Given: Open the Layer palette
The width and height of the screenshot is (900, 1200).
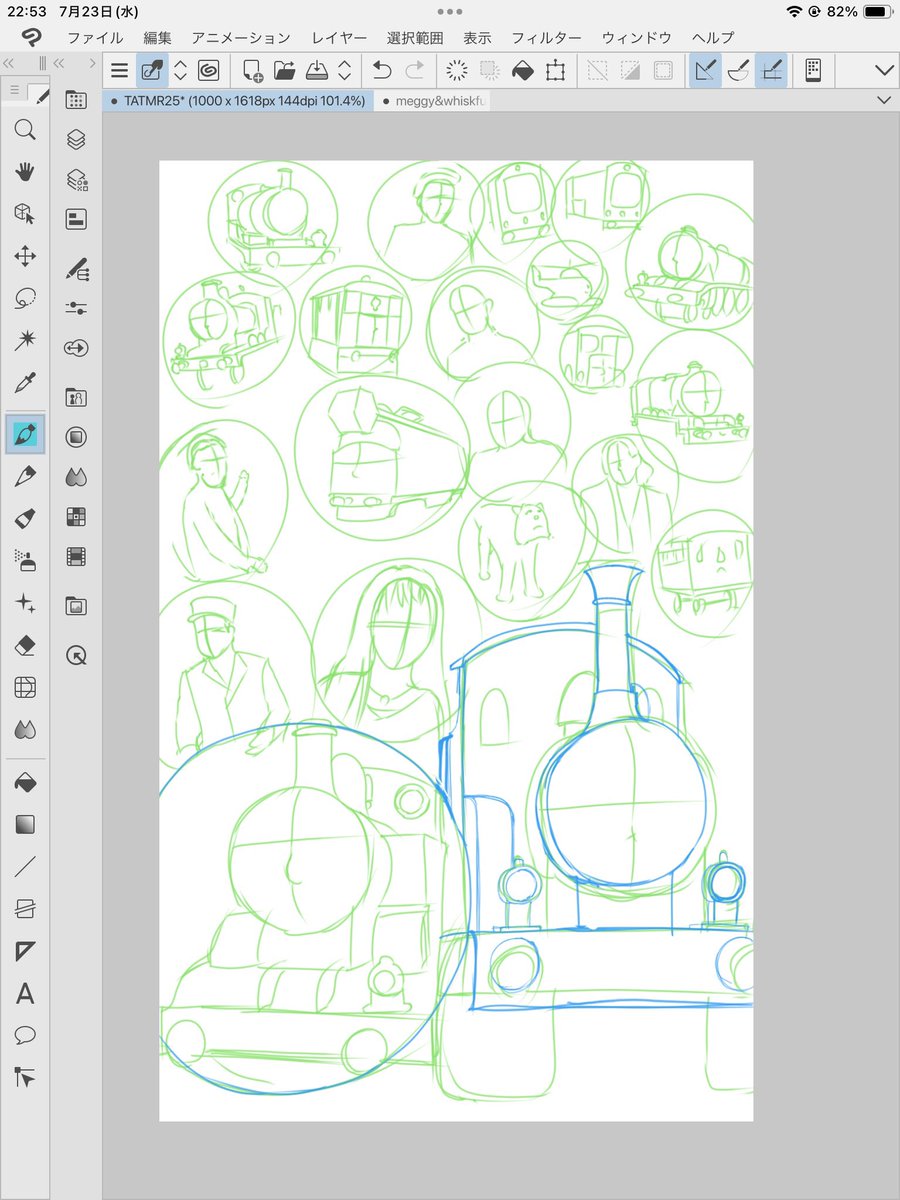Looking at the screenshot, I should [75, 140].
